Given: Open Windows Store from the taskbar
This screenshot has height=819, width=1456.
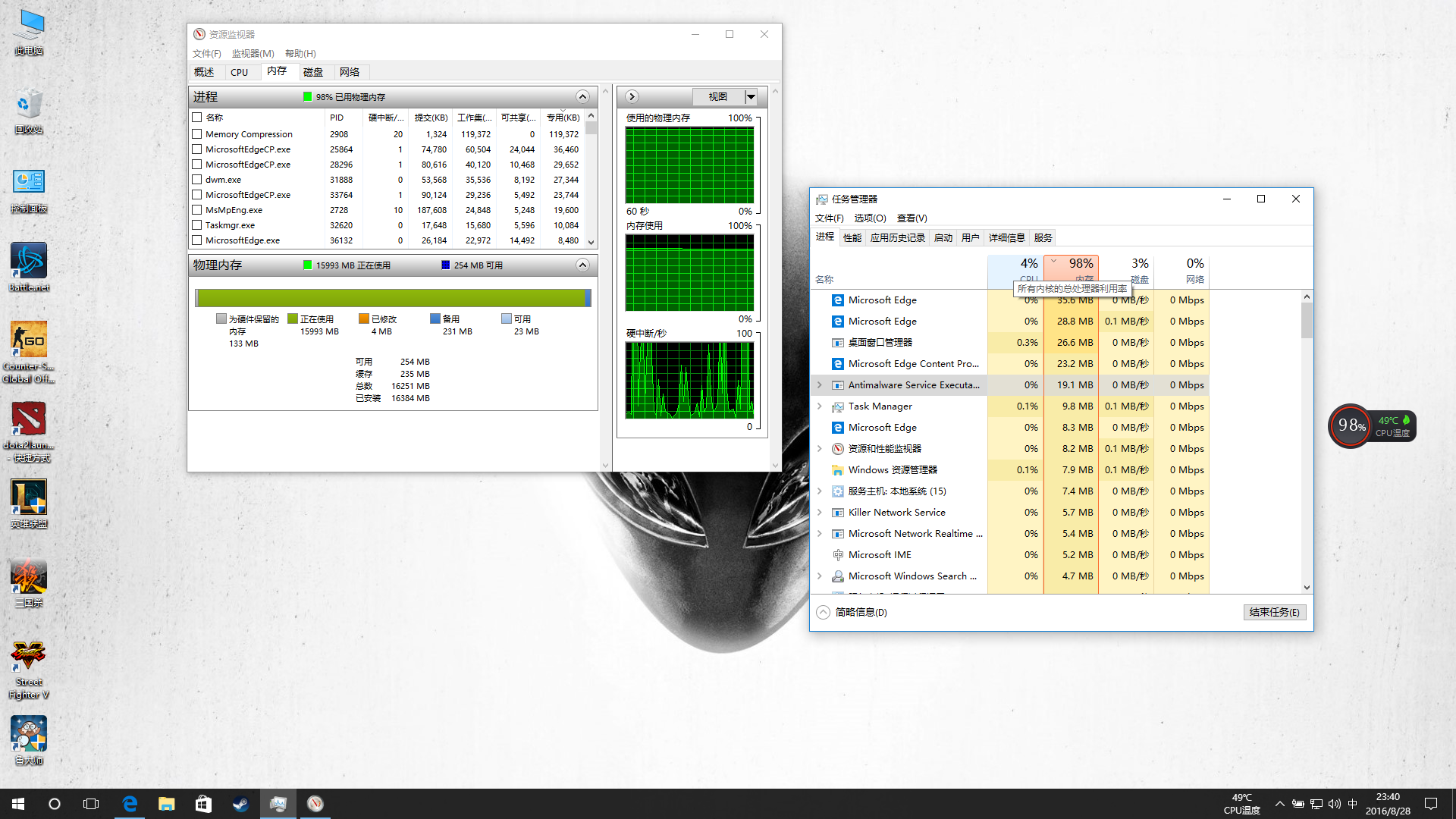Looking at the screenshot, I should tap(203, 804).
